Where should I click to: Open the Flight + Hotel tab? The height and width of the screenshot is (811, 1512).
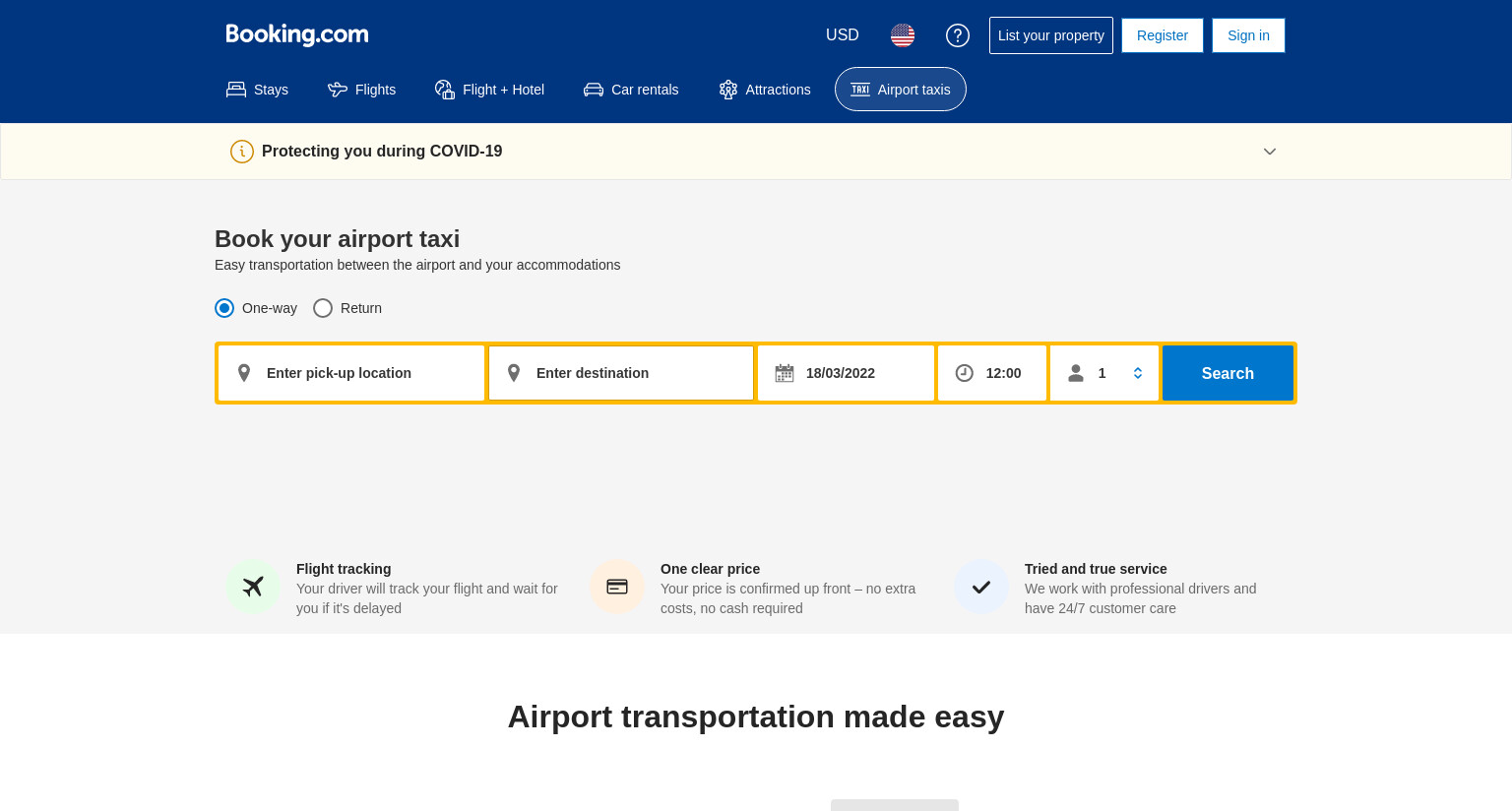[x=490, y=90]
